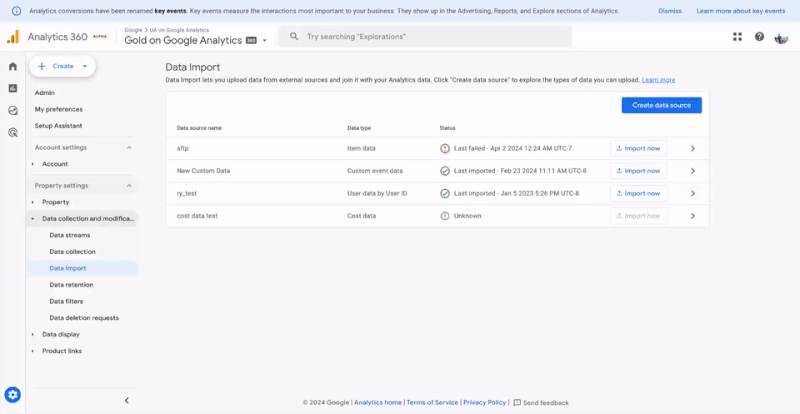
Task: Open the sftp data source details chevron
Action: coord(692,149)
